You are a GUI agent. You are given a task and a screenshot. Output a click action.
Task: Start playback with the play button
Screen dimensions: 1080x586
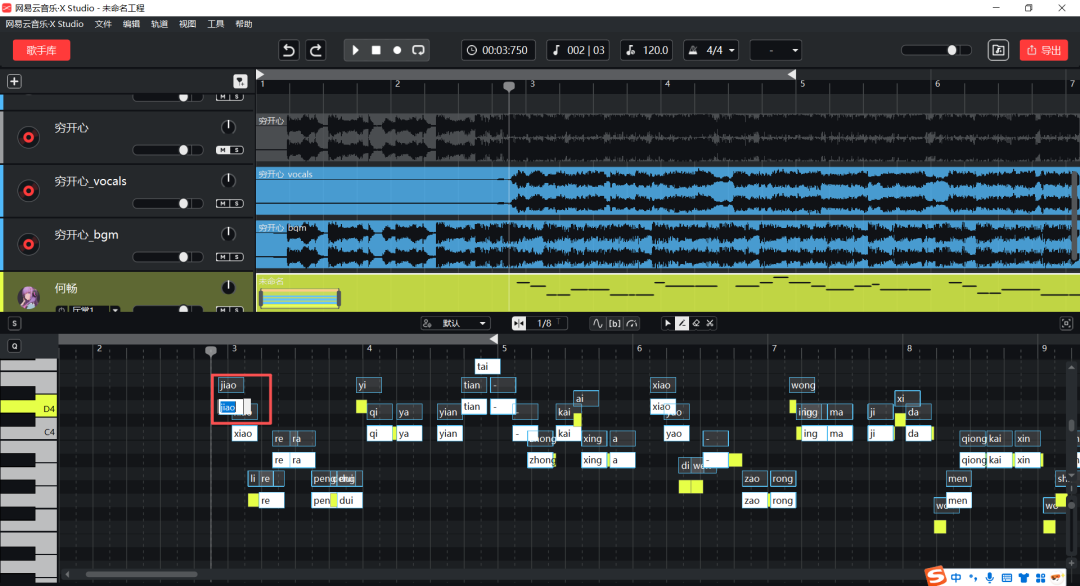click(355, 50)
